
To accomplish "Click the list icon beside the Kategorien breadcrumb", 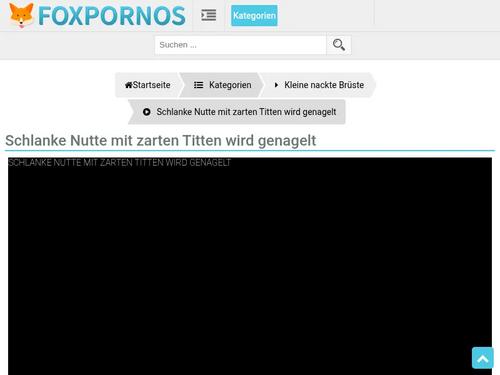I will click(x=198, y=85).
